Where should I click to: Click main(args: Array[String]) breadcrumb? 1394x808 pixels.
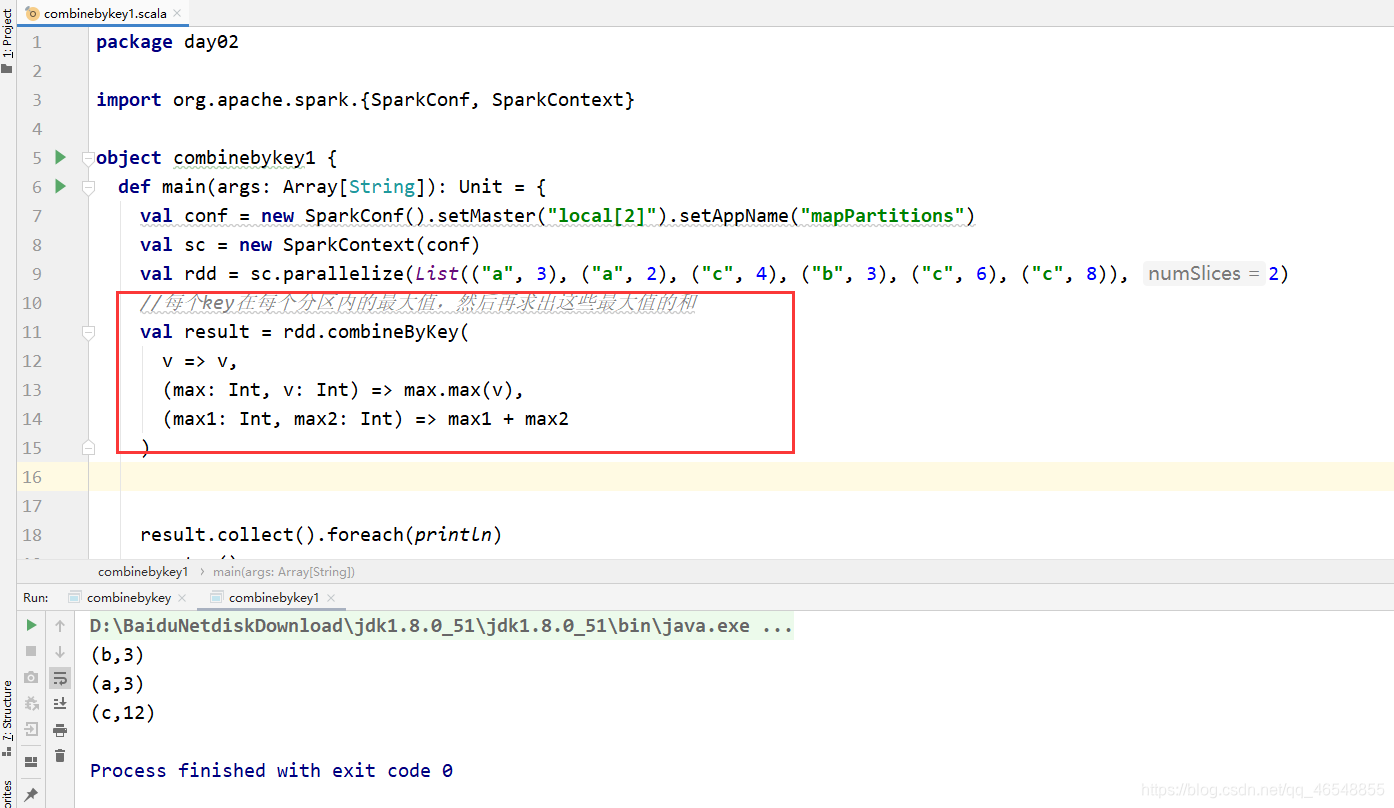click(284, 572)
